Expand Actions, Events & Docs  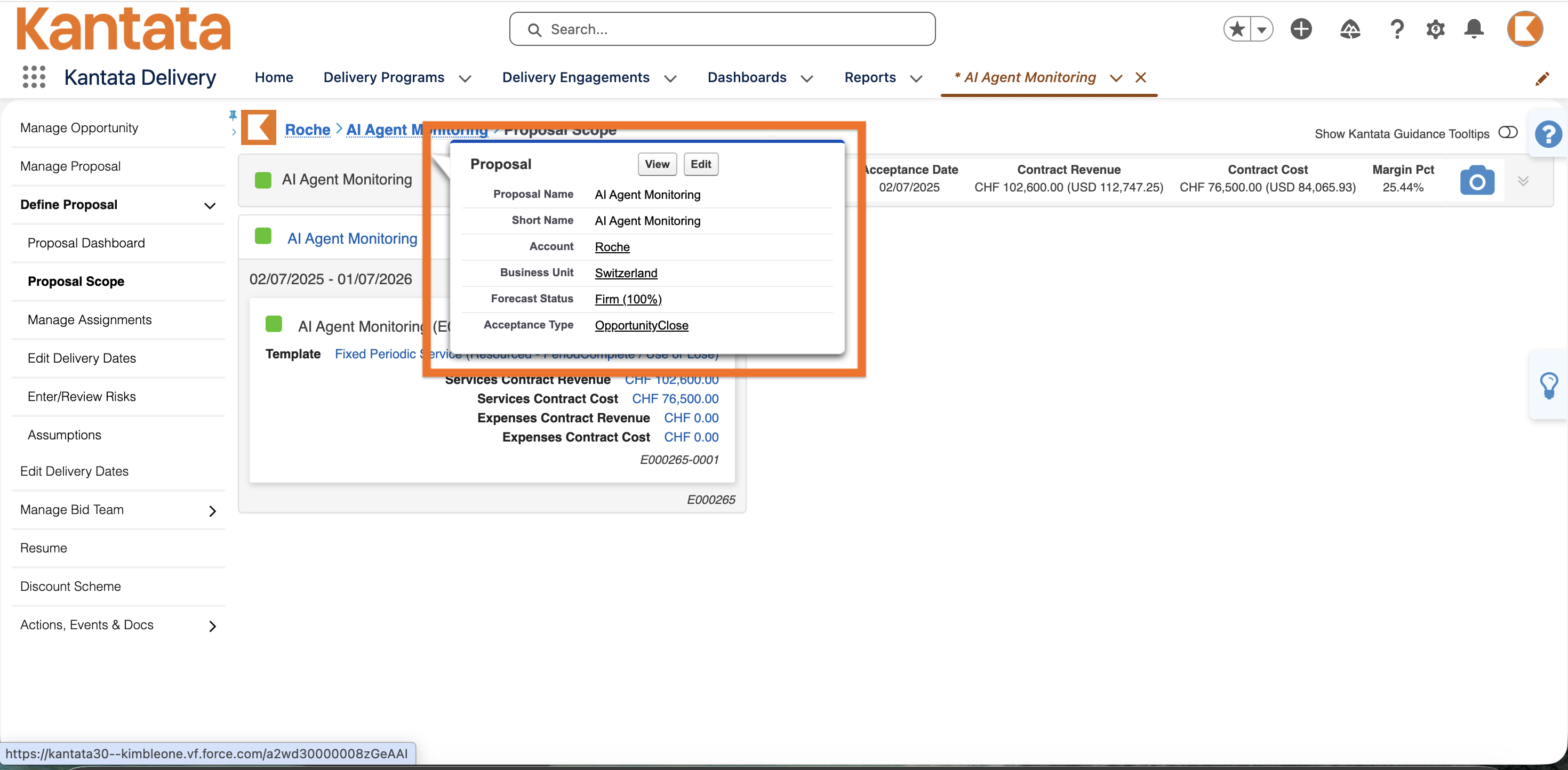[212, 625]
